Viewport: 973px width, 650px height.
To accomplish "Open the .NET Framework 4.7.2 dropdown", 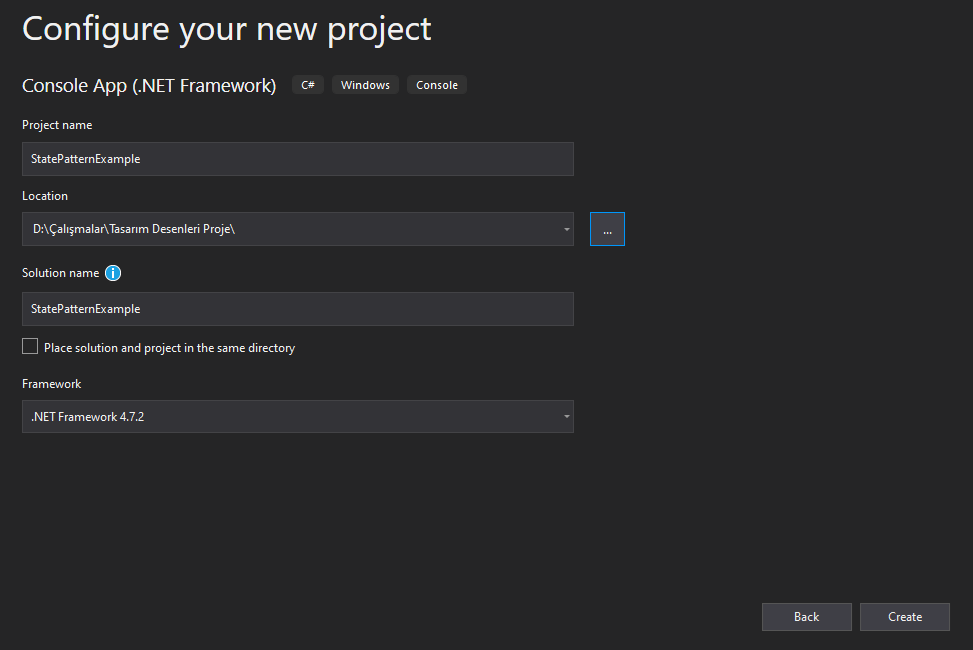I will click(x=298, y=417).
